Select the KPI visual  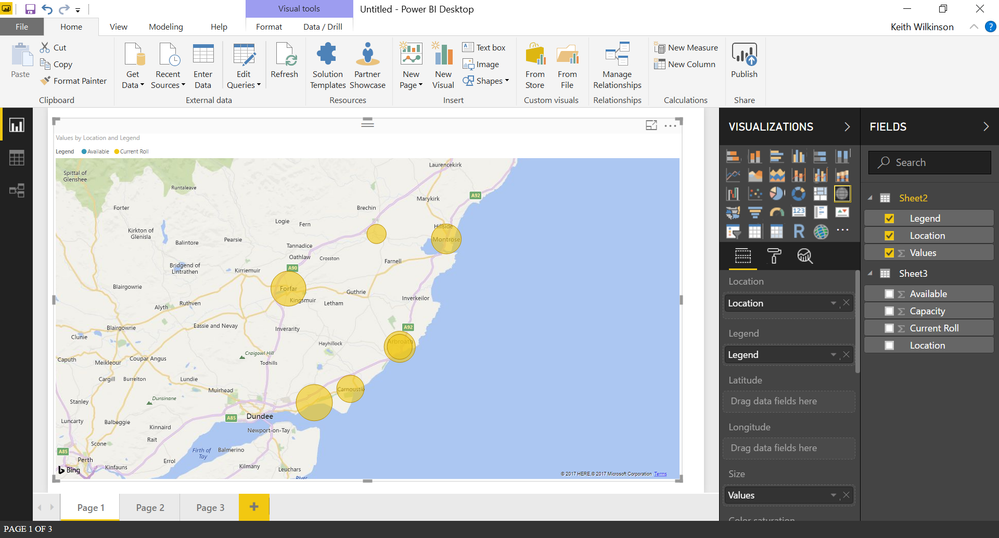tap(842, 212)
